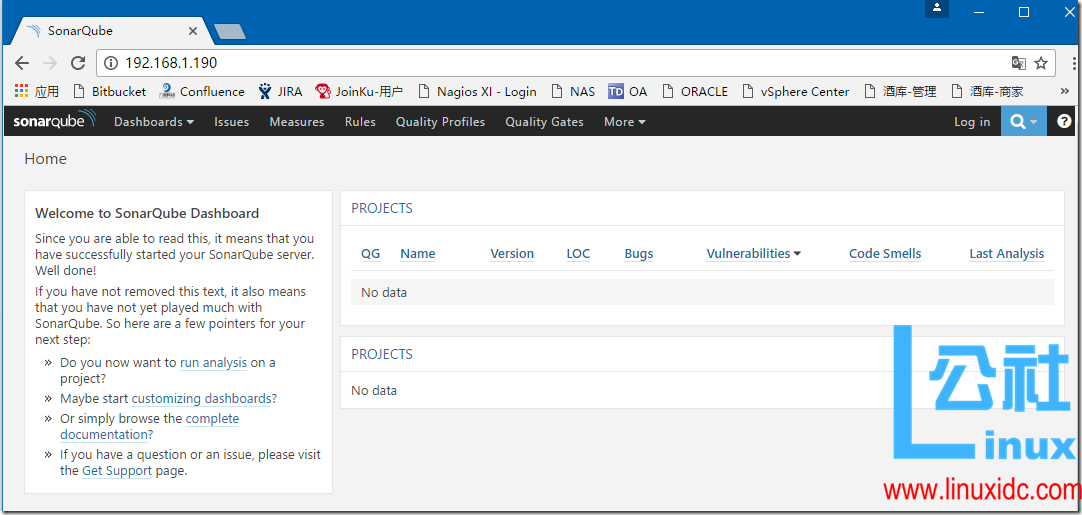Go to the Issues page
Screen dimensions: 1082x515
coord(231,122)
